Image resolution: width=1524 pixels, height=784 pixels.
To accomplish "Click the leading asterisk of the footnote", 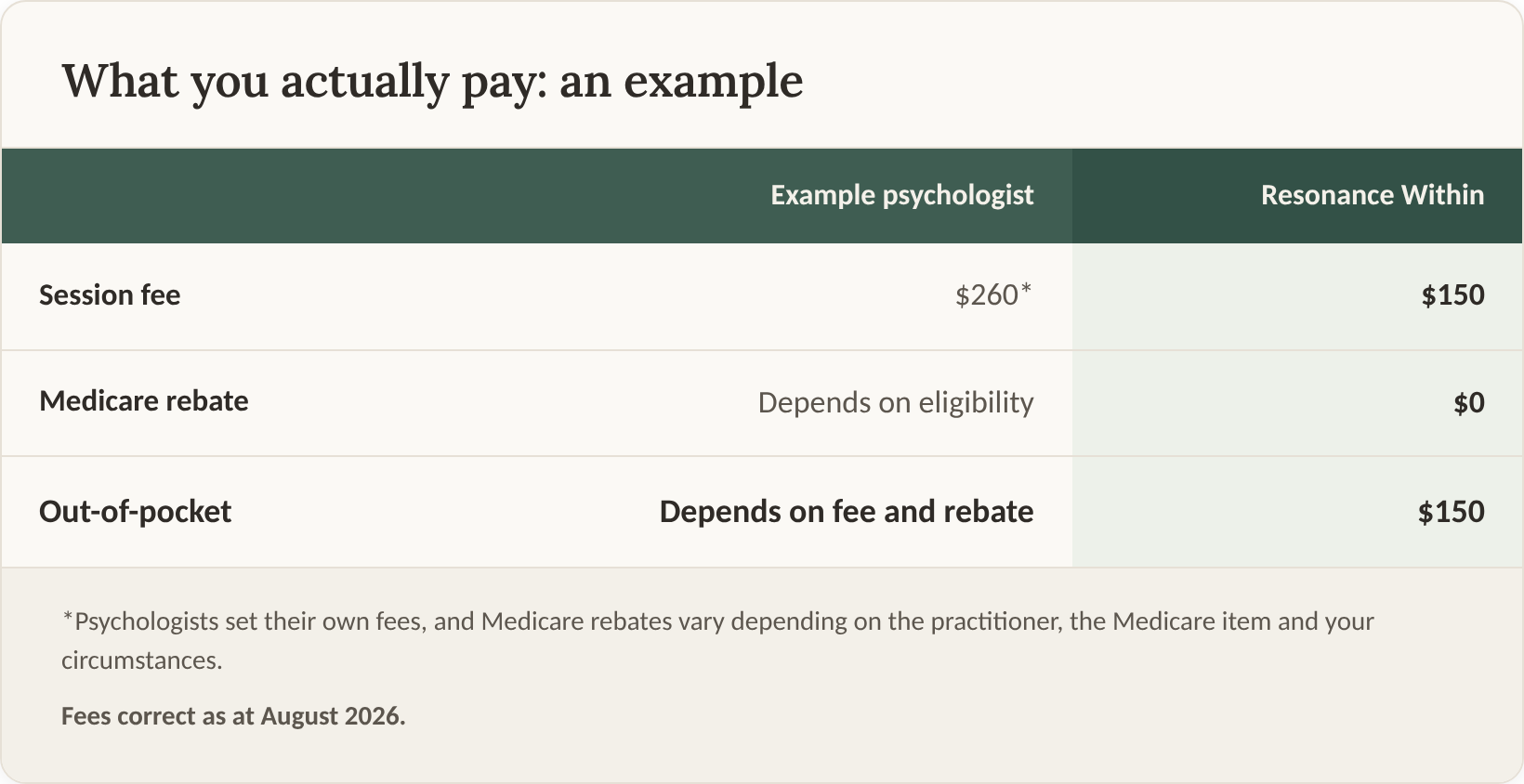I will [x=67, y=617].
